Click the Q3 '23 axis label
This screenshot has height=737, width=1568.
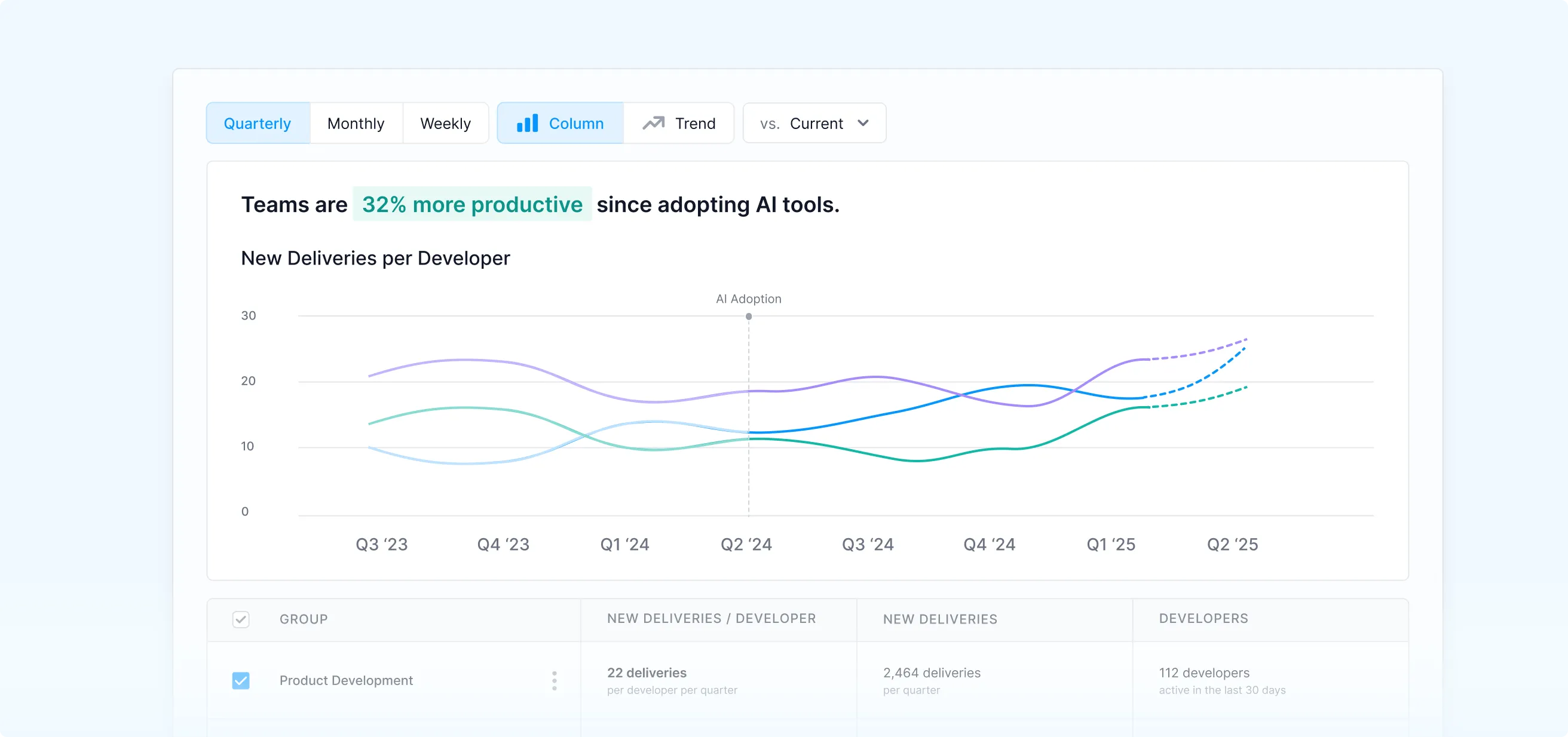coord(382,544)
